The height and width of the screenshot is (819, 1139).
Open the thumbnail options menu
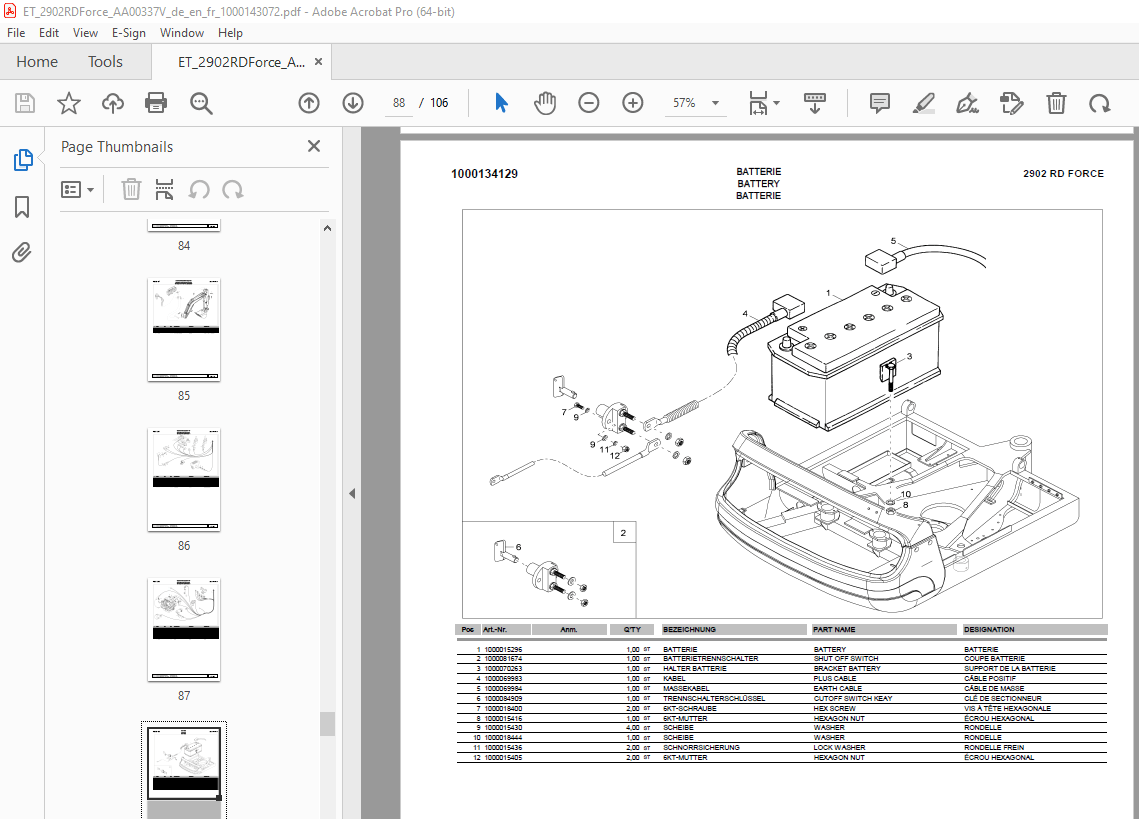point(77,189)
